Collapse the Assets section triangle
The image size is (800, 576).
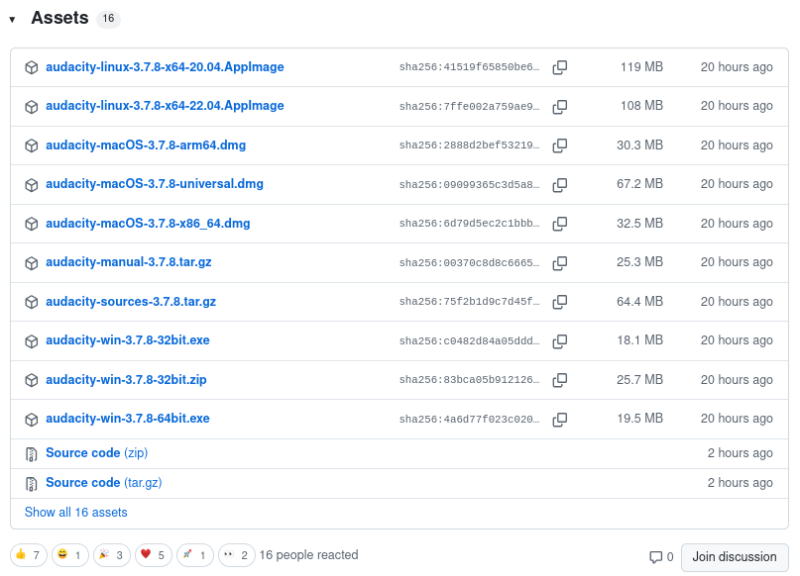[12, 19]
